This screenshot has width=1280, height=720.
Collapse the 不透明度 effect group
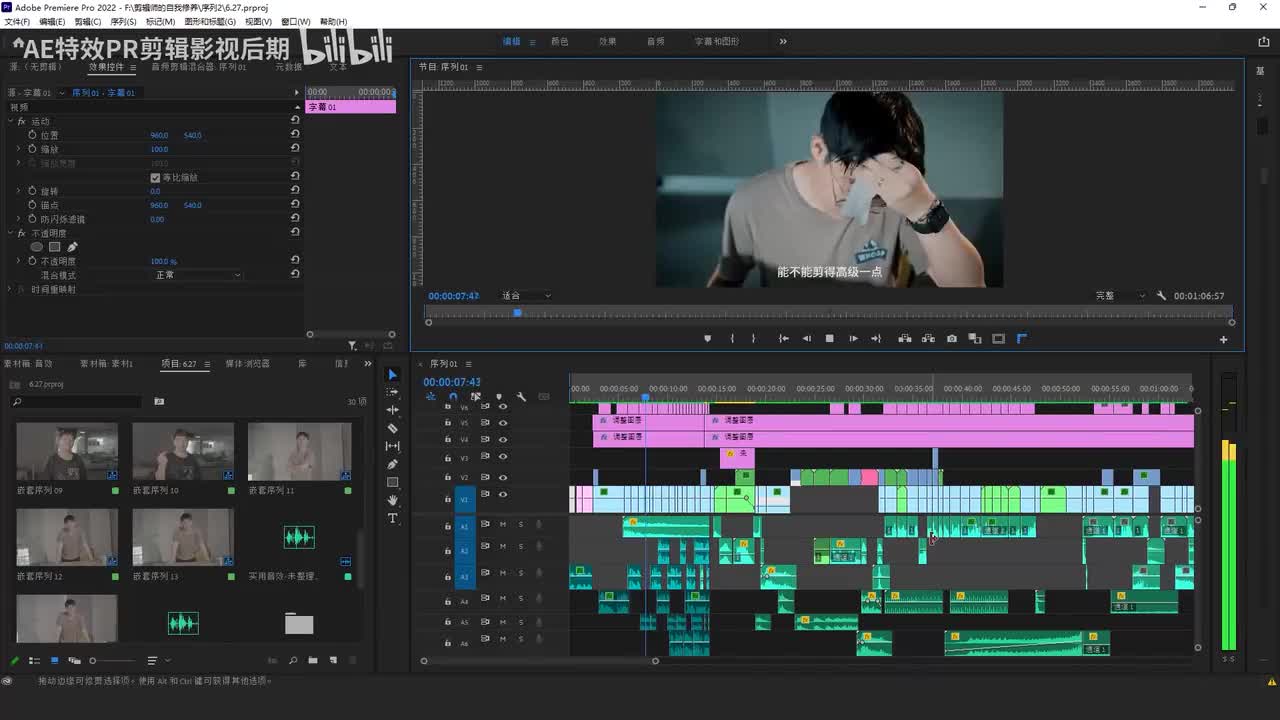(x=10, y=233)
